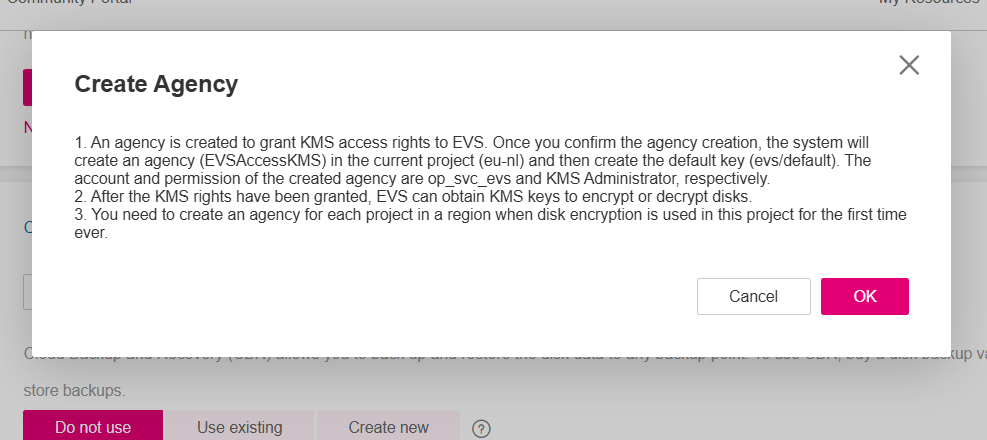Click the help question mark icon
The height and width of the screenshot is (440, 987).
click(481, 429)
